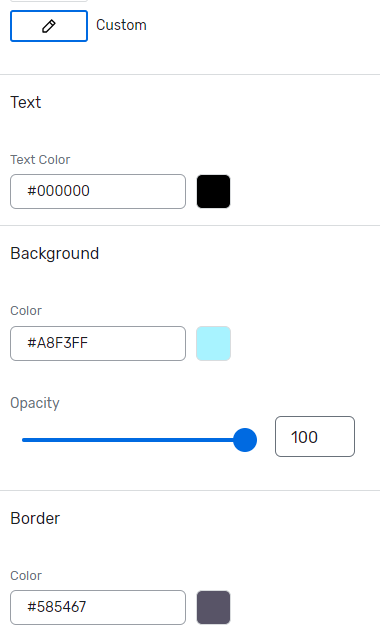The height and width of the screenshot is (640, 380).
Task: Open the dark gray border color swatch
Action: coord(213,607)
